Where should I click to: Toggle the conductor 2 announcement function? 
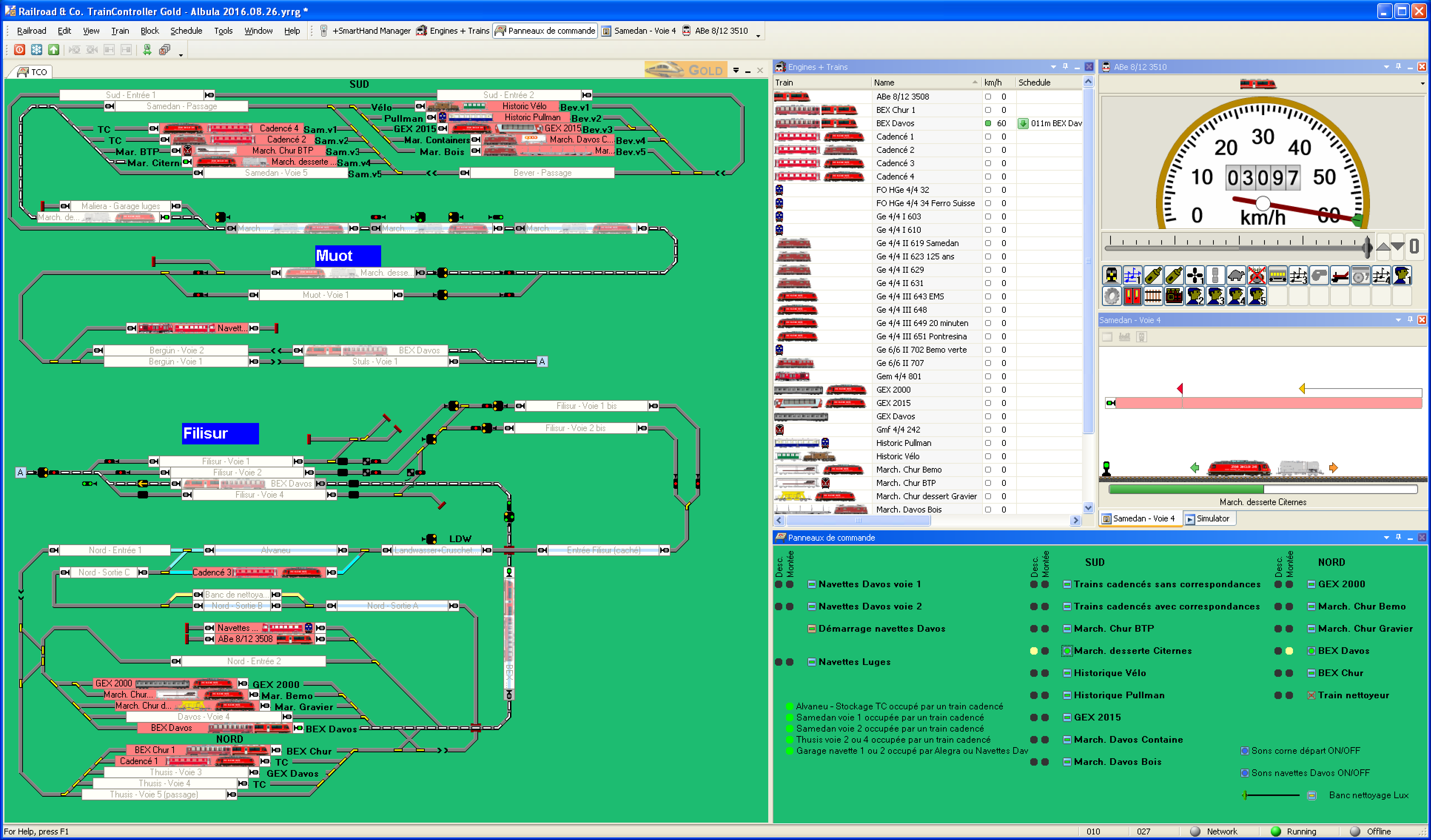tap(1195, 296)
